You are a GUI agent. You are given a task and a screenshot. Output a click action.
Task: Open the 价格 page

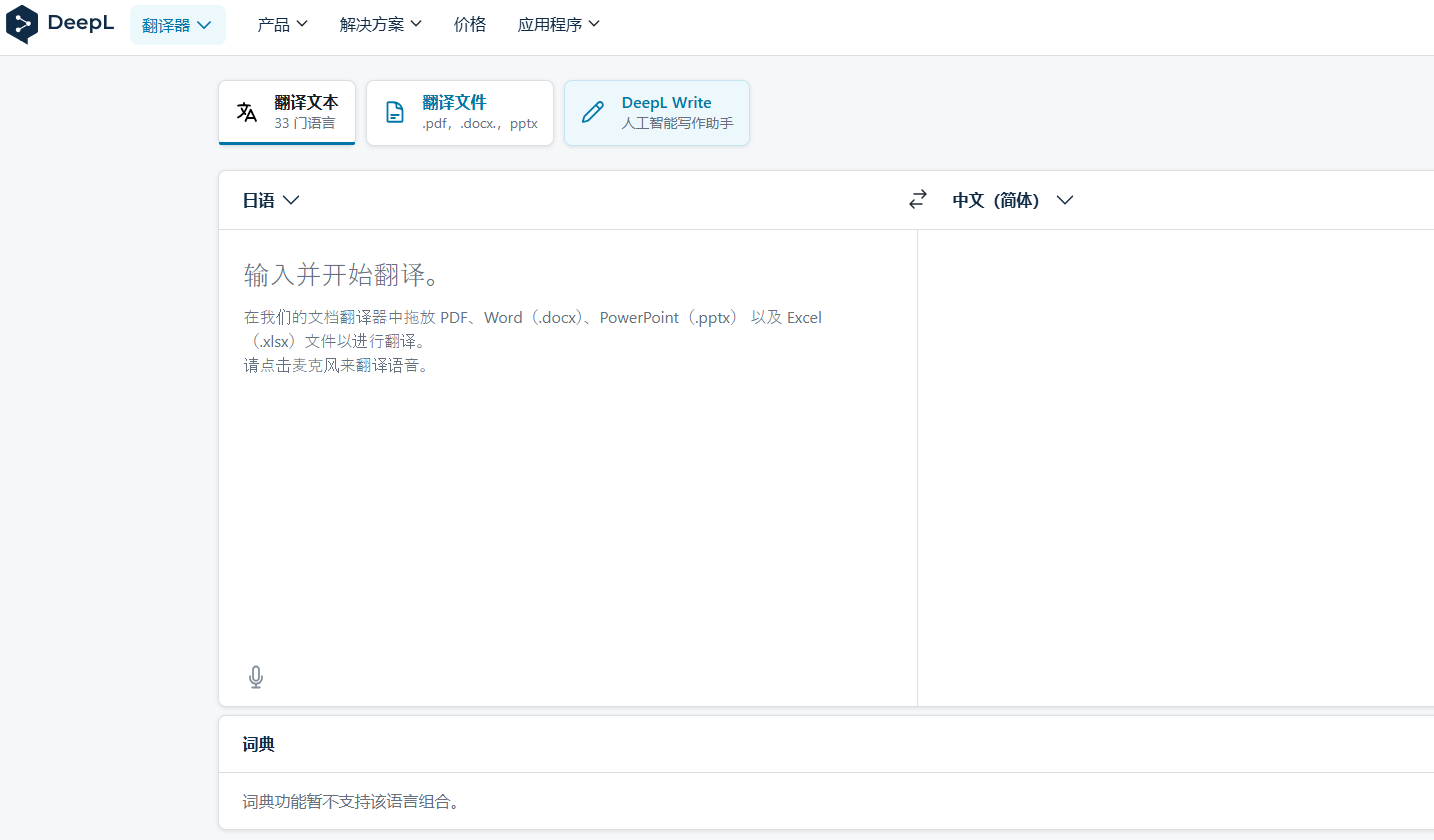[x=470, y=24]
